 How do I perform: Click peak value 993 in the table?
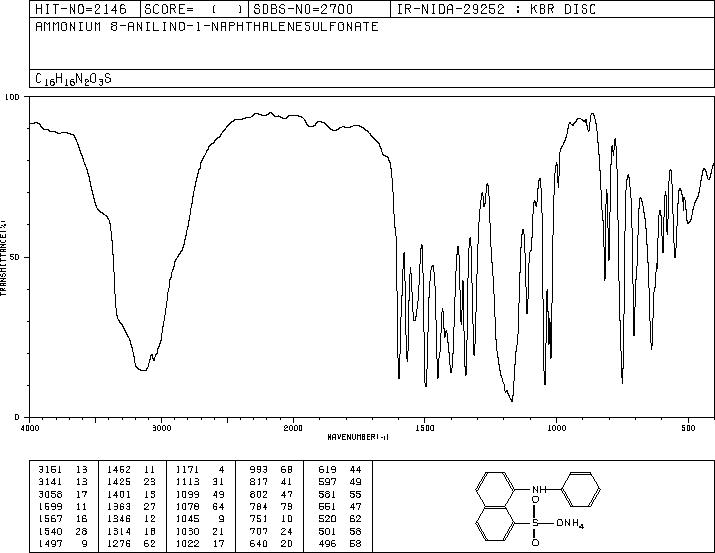259,469
